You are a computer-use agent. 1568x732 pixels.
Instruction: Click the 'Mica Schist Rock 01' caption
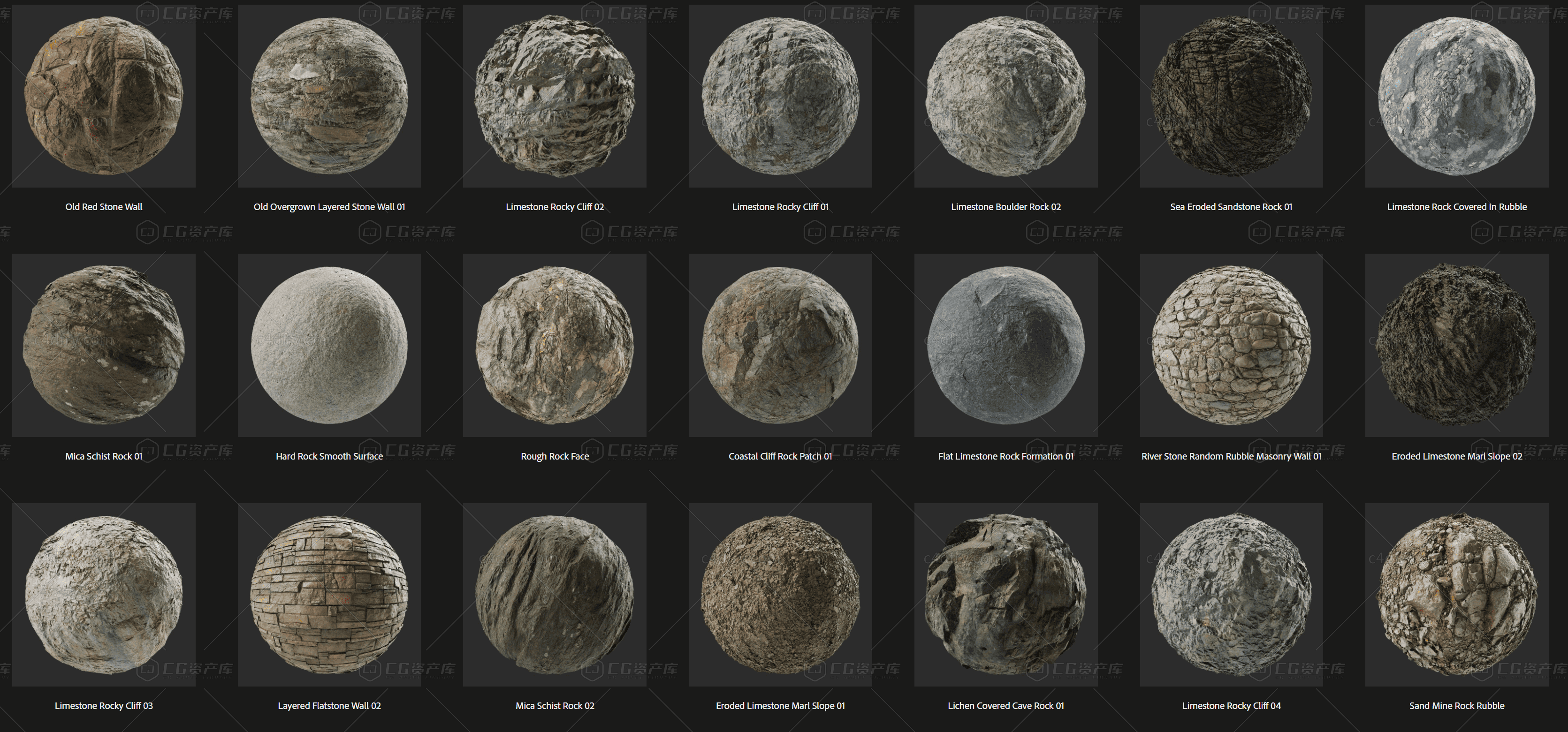click(104, 456)
